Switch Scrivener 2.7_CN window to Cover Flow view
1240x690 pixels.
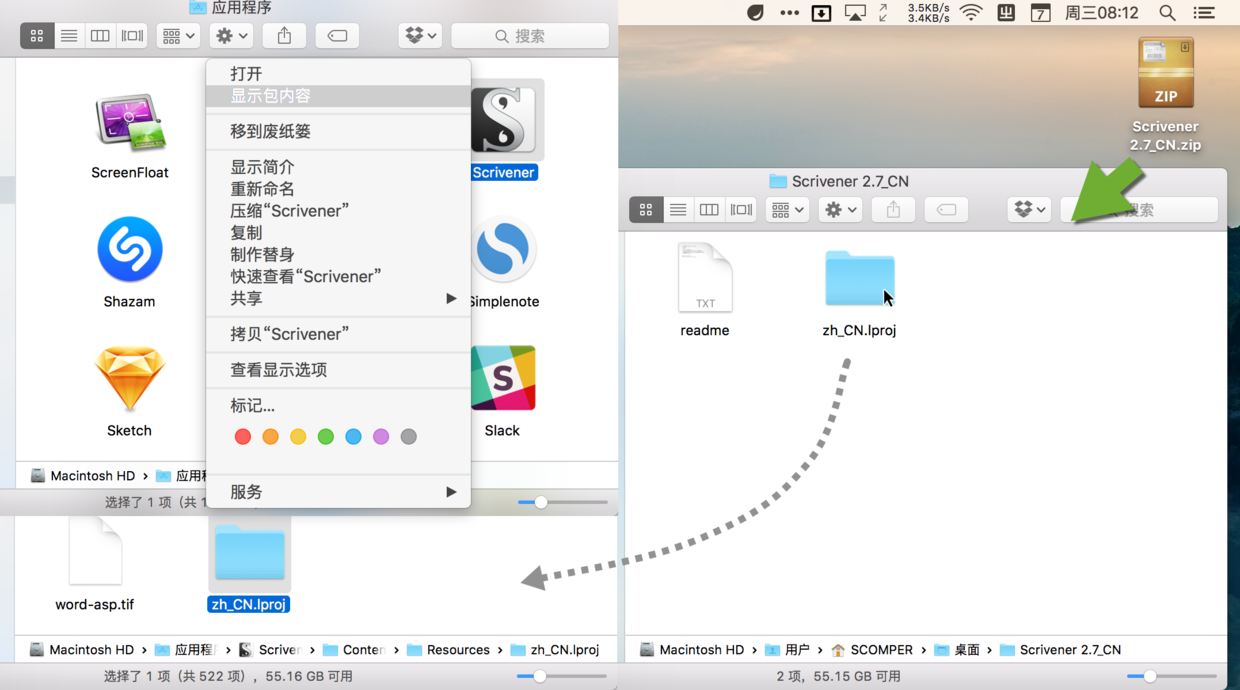[741, 210]
